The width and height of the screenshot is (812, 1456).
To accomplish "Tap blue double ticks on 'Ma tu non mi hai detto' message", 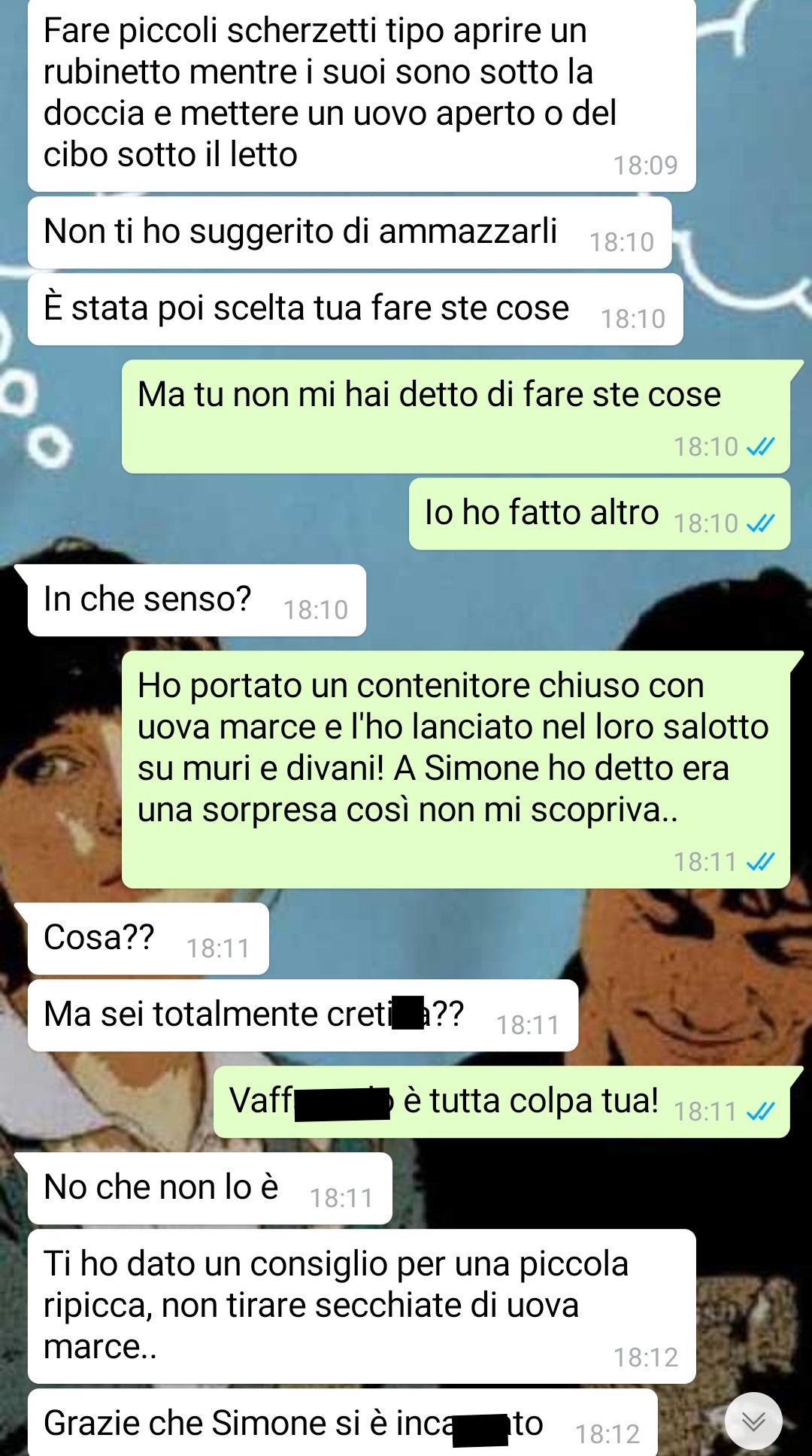I will 760,447.
